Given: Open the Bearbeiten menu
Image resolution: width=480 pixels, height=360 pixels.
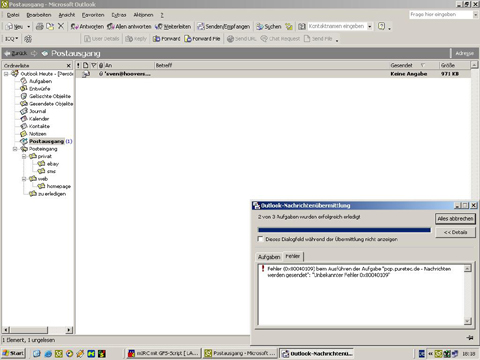Looking at the screenshot, I should point(39,15).
